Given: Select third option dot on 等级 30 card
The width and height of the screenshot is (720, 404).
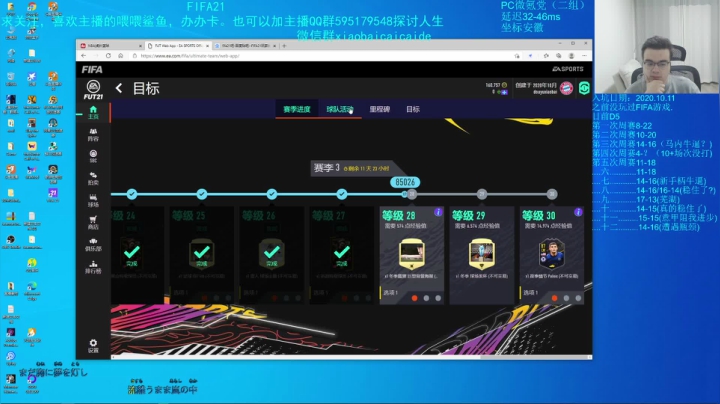Looking at the screenshot, I should (x=578, y=298).
